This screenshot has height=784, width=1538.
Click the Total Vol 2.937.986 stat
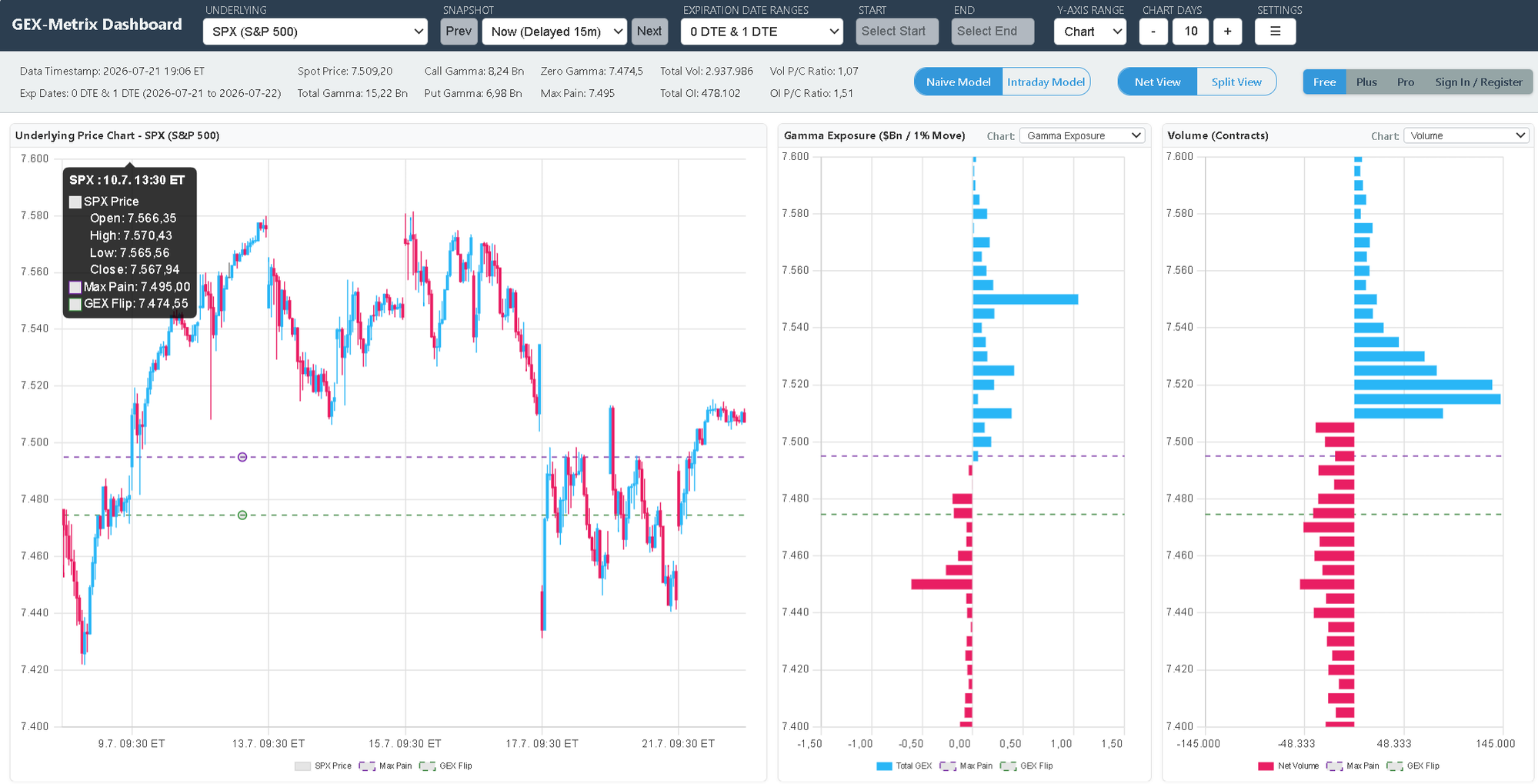706,71
